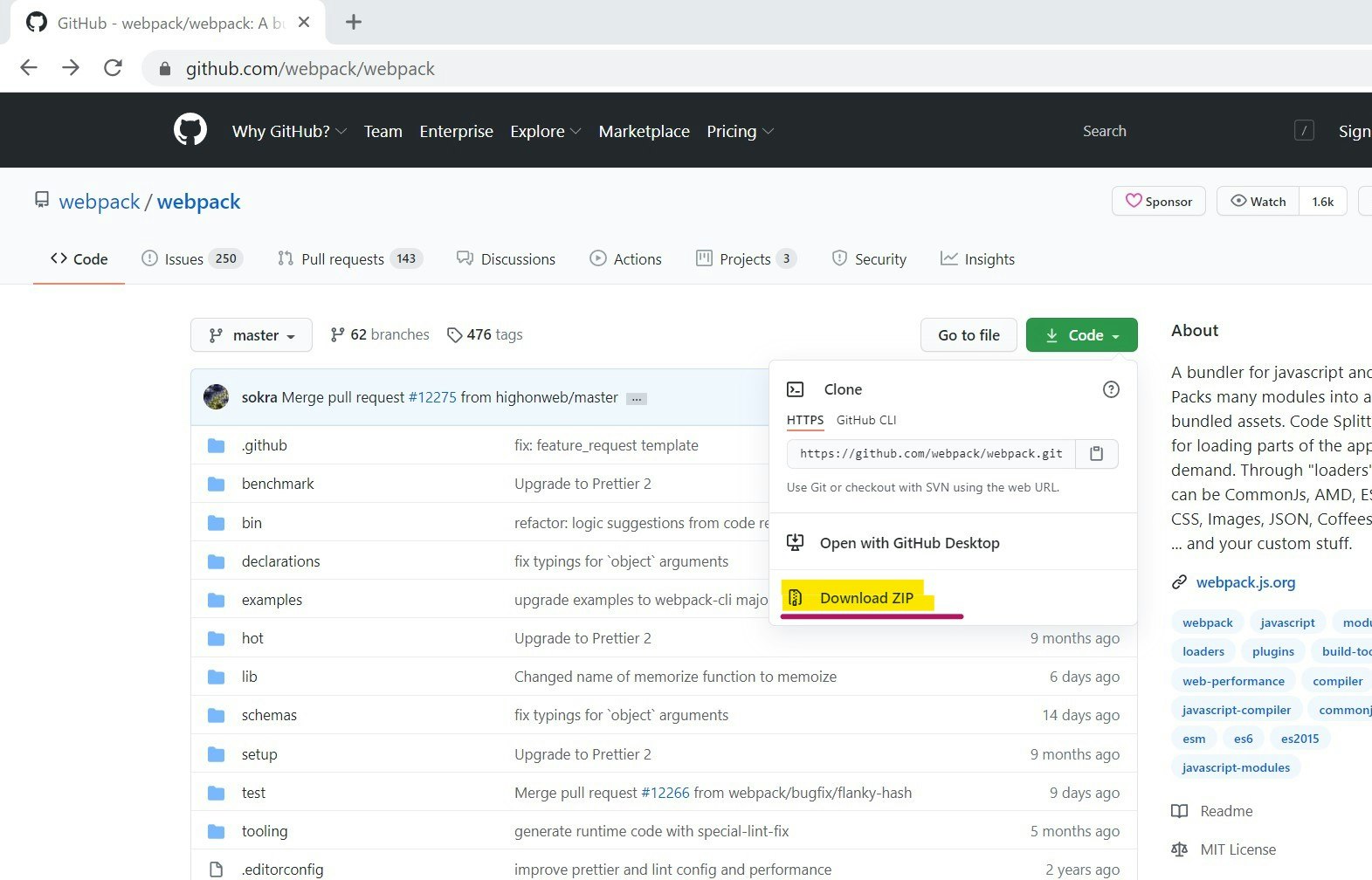Open the Actions tab

625,258
